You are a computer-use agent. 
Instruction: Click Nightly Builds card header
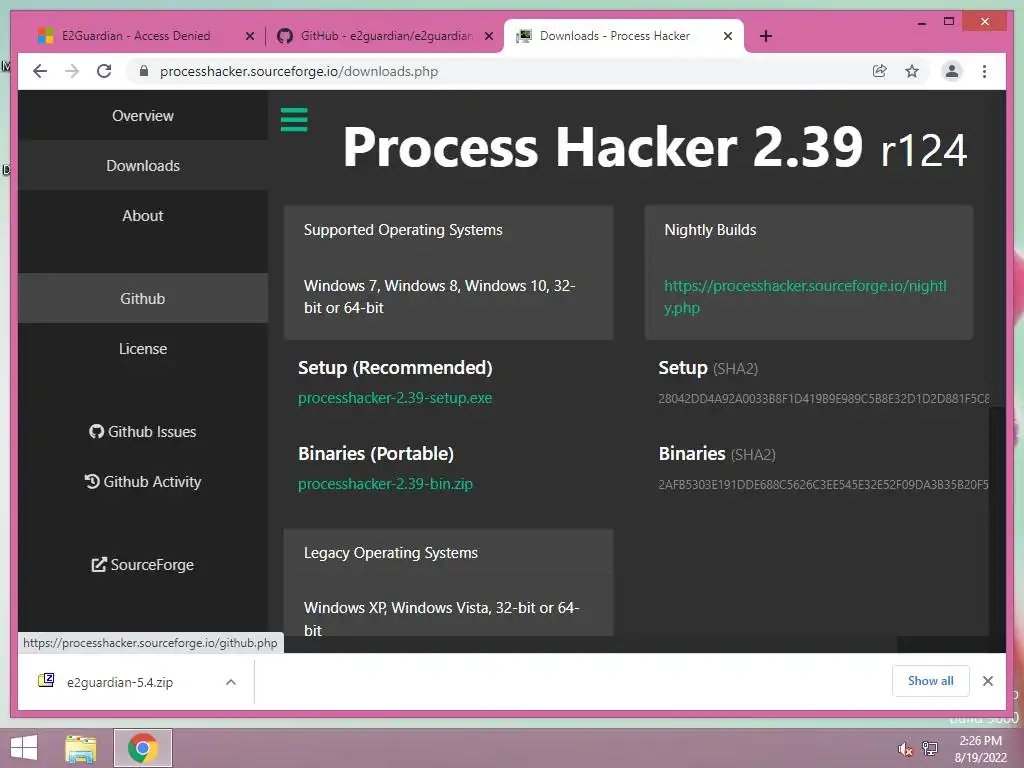(710, 230)
